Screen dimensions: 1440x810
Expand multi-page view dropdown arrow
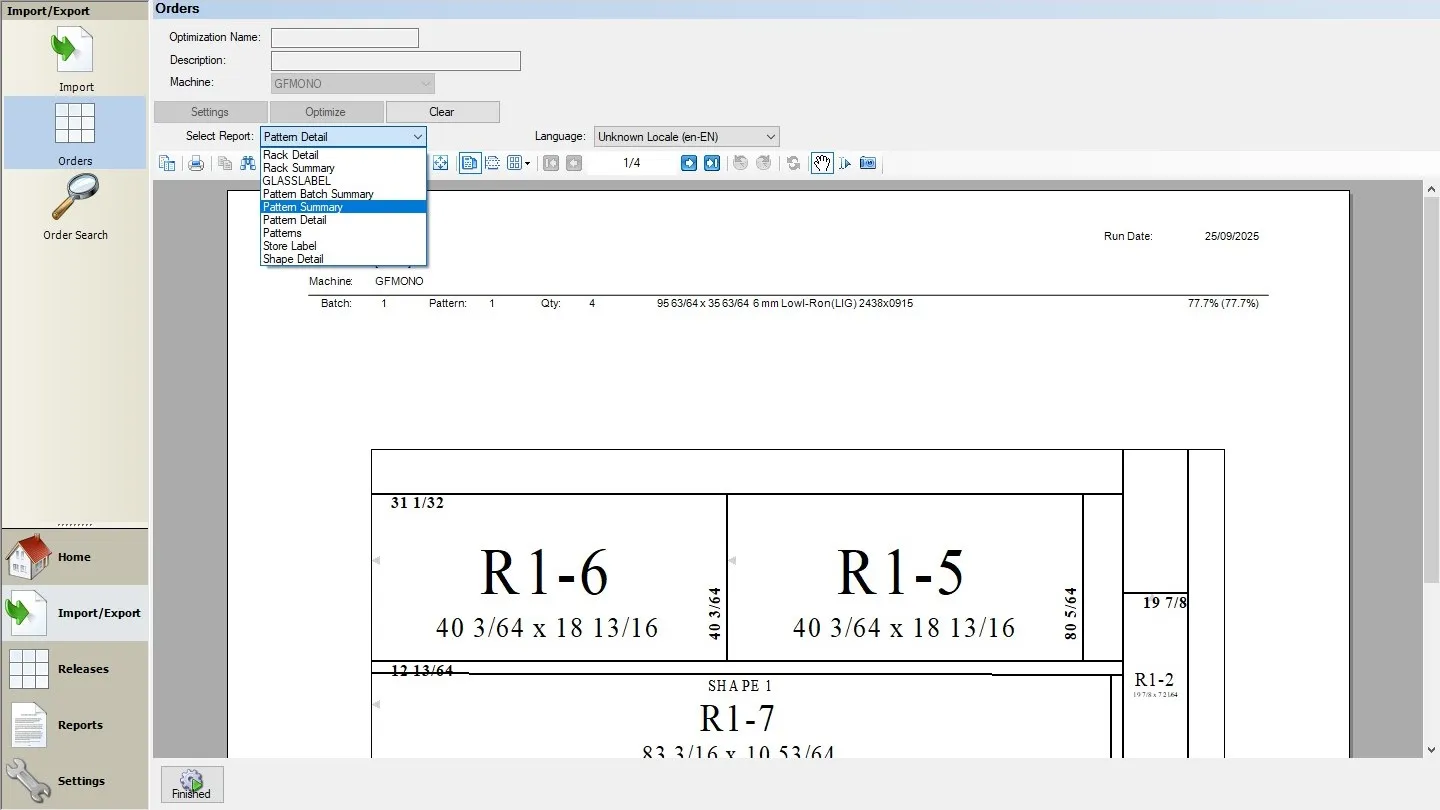click(x=528, y=163)
